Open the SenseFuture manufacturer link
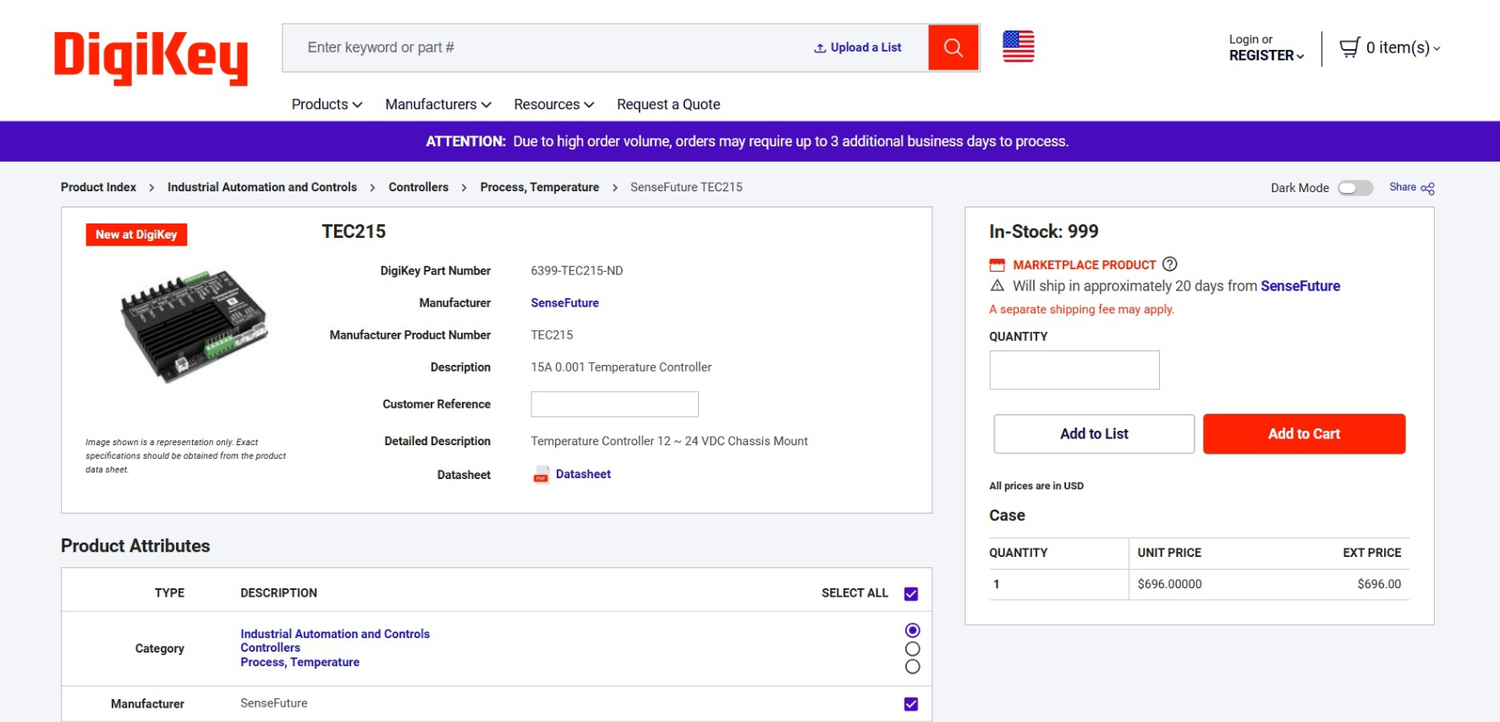 click(x=565, y=303)
